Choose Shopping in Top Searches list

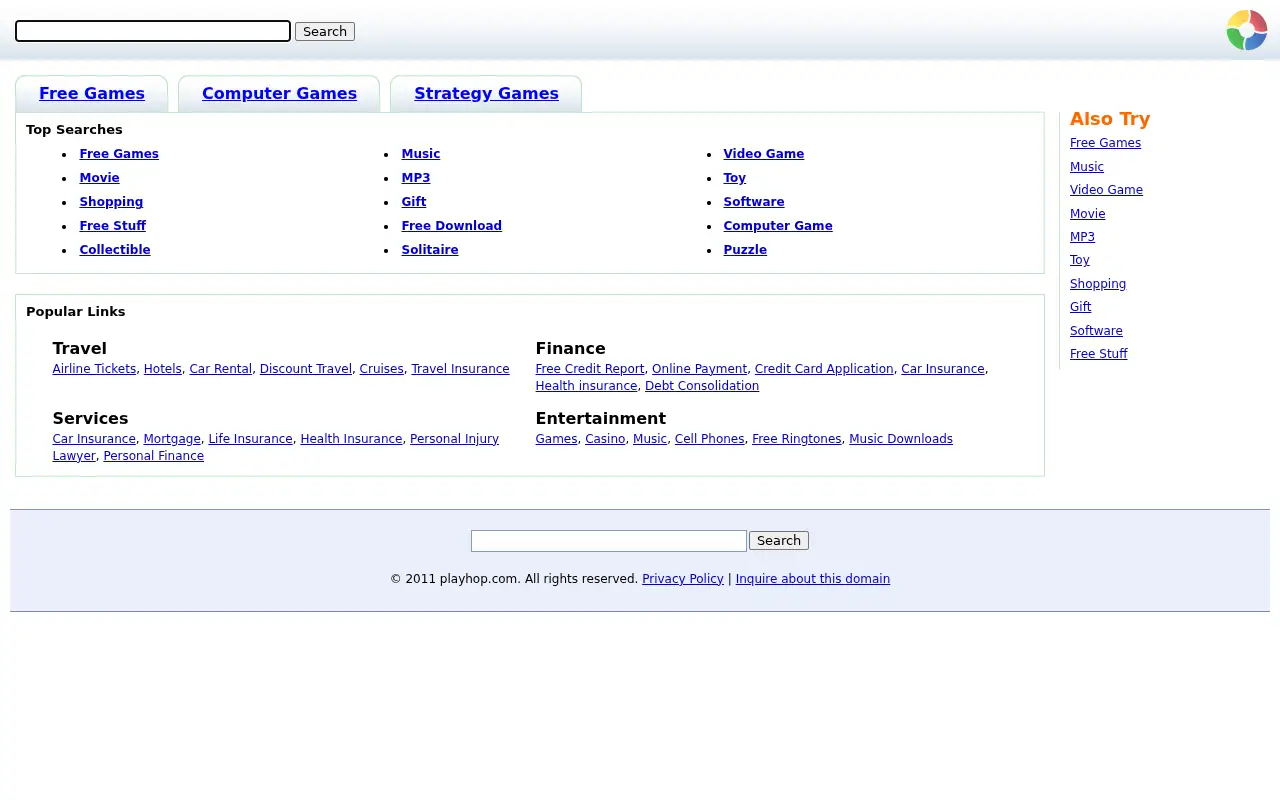pos(112,202)
